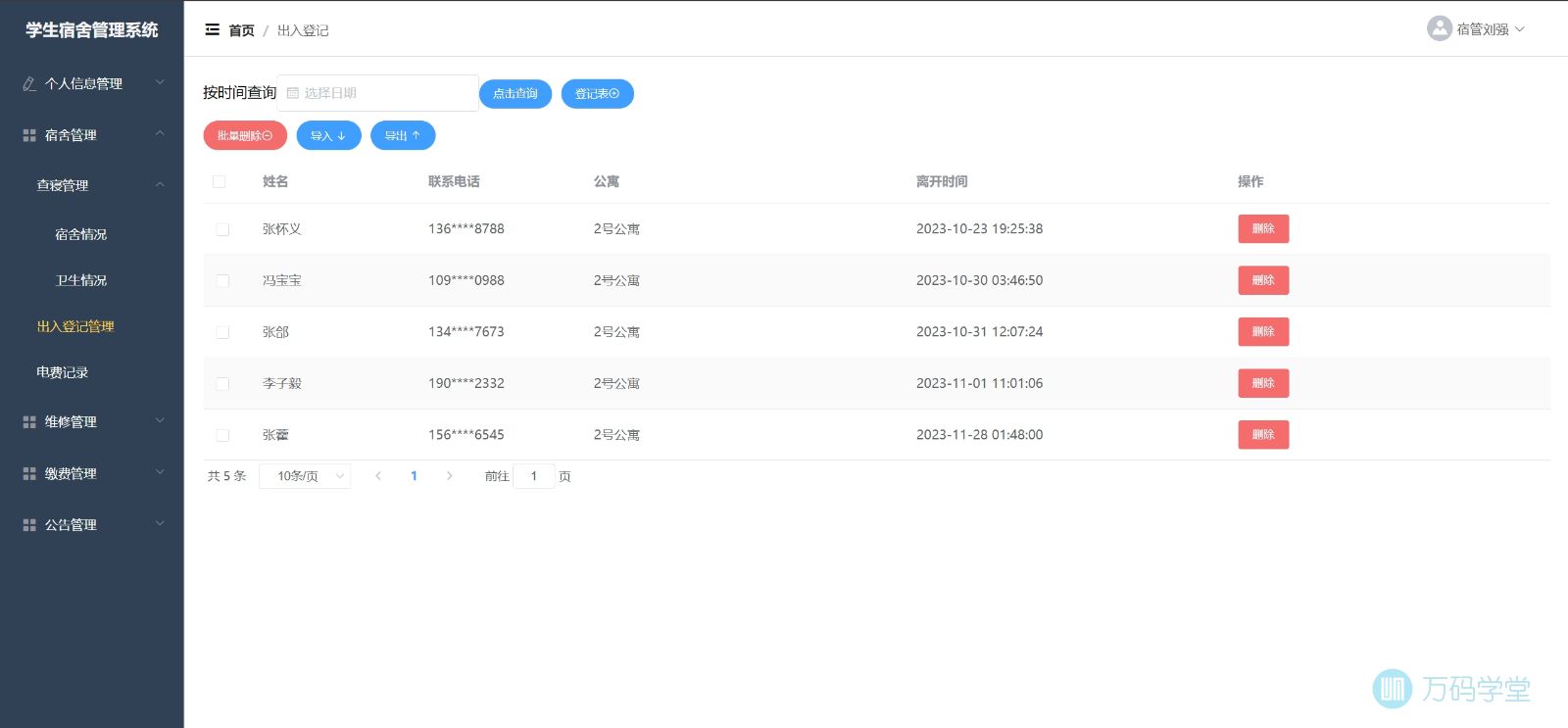Click the 学生宿舍管理系统 title
1568x728 pixels.
coord(92,30)
